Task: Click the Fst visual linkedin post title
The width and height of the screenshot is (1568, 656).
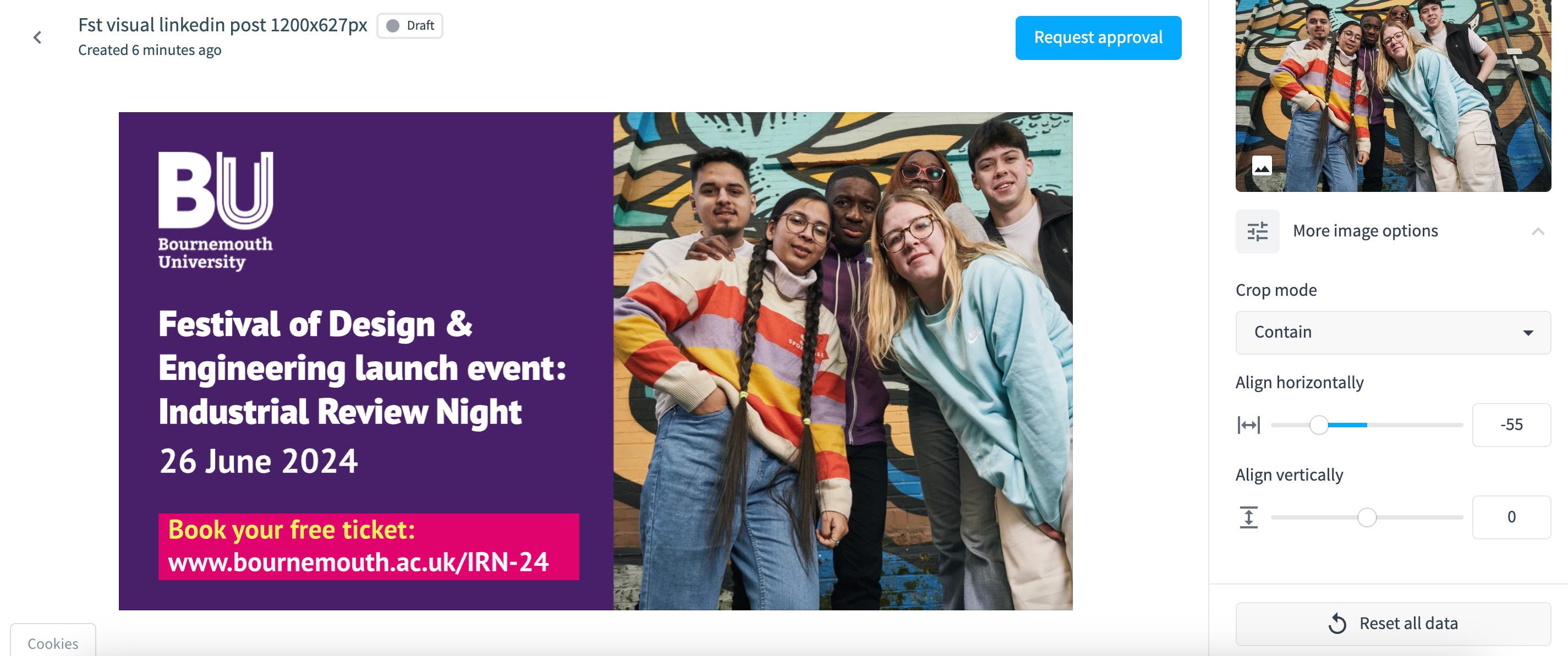Action: click(223, 25)
